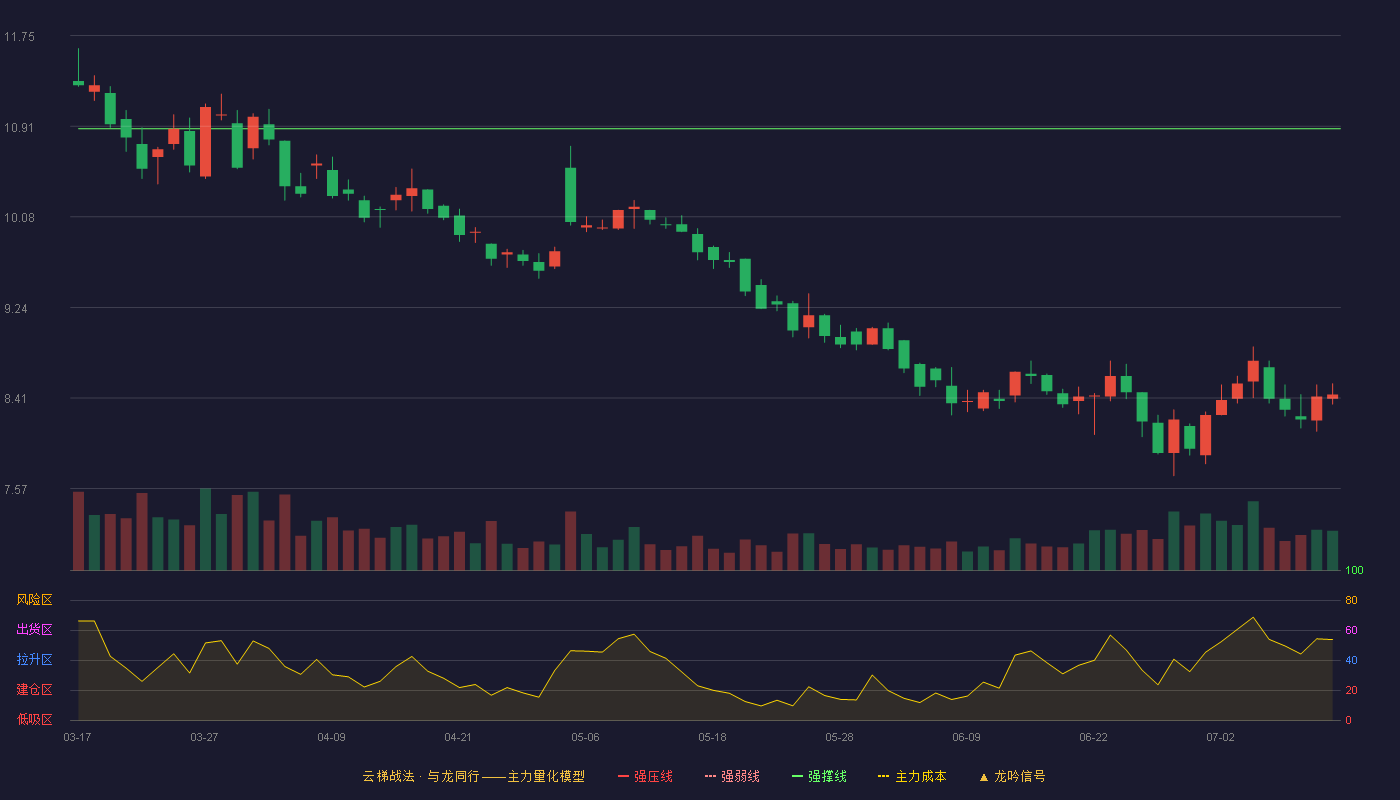Click the 05-28 date label
This screenshot has height=800, width=1400.
(x=839, y=737)
